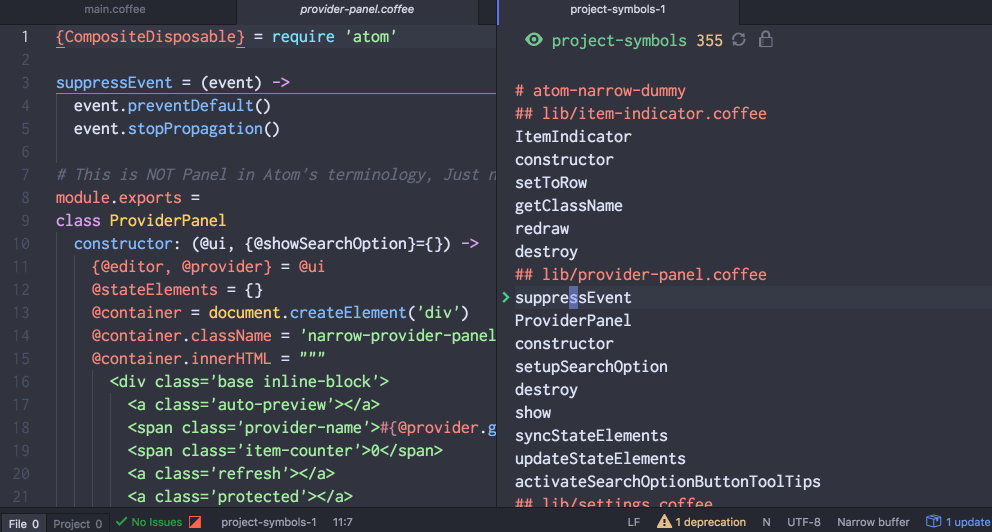Click project-symbols-1 in the status bar

point(268,522)
